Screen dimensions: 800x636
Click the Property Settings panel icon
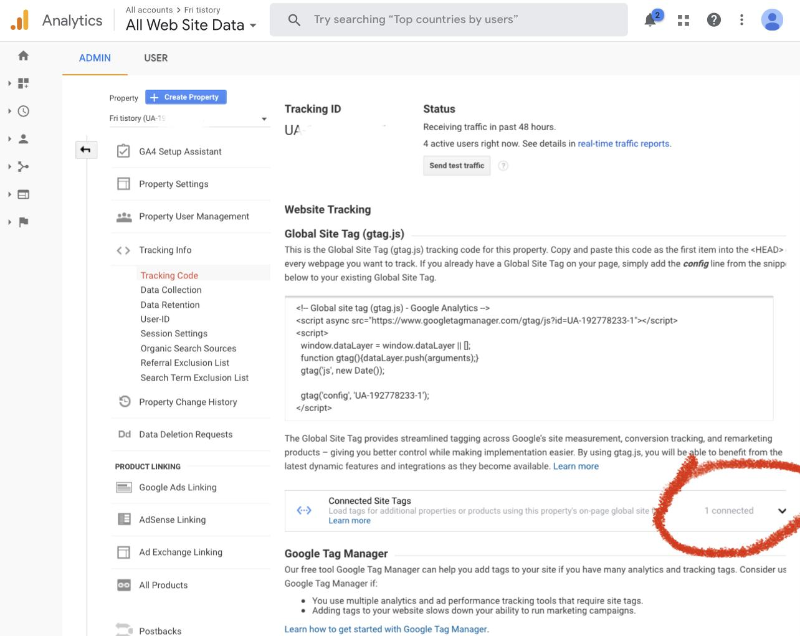[123, 184]
